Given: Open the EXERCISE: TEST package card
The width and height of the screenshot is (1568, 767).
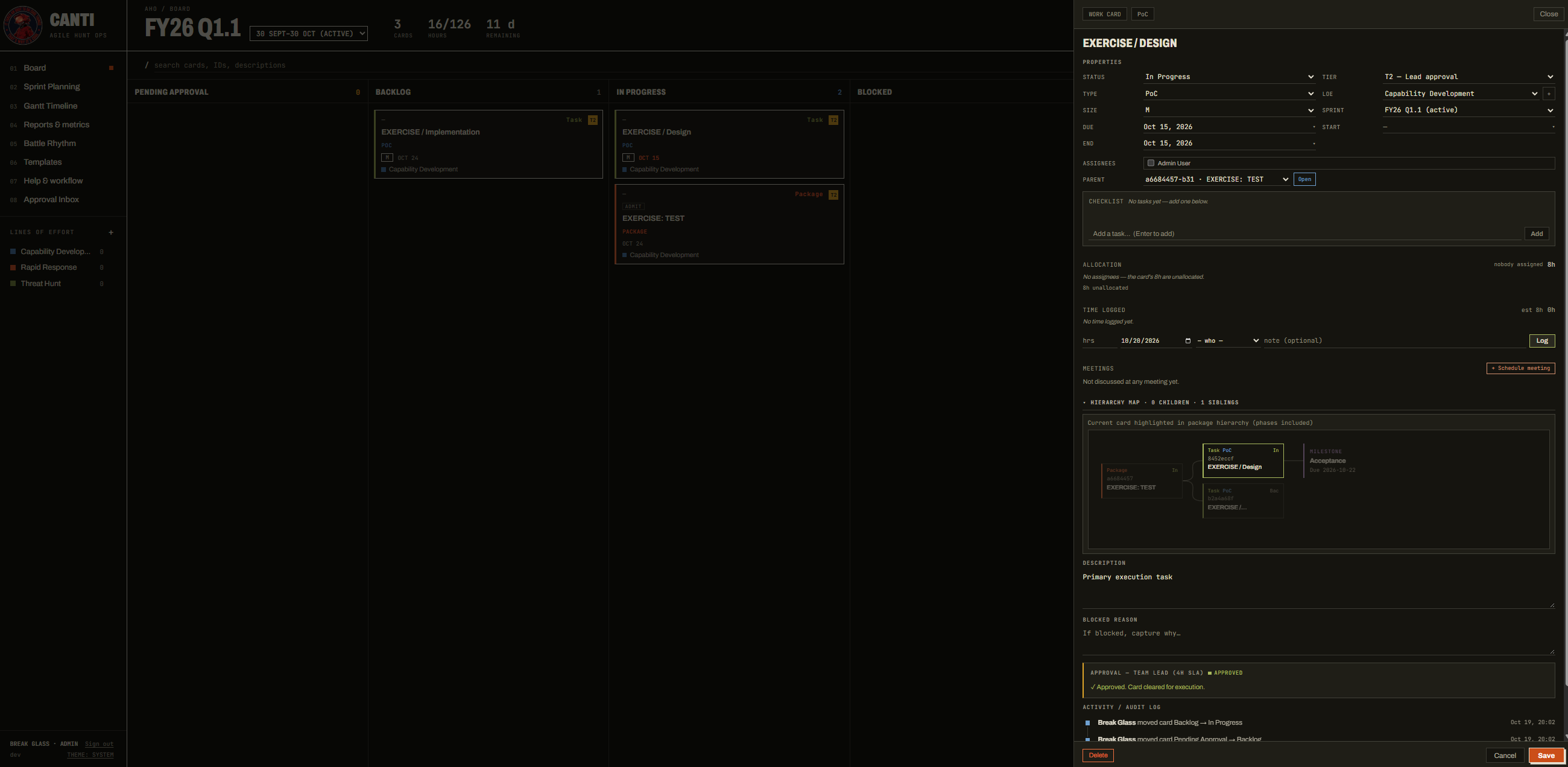Looking at the screenshot, I should click(x=729, y=224).
